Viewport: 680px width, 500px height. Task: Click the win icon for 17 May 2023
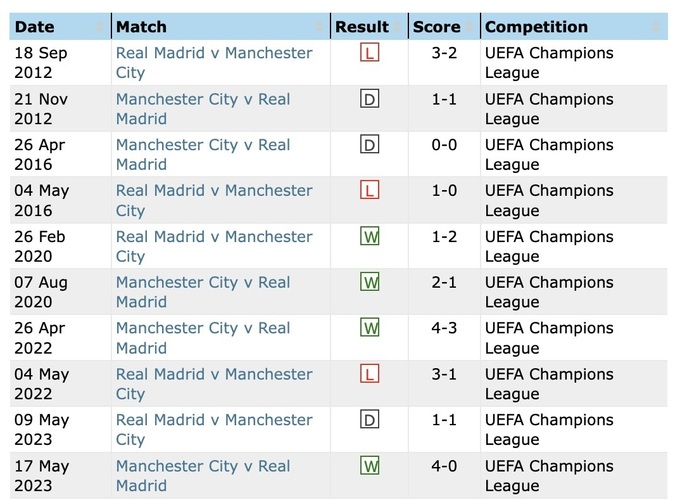click(x=370, y=466)
